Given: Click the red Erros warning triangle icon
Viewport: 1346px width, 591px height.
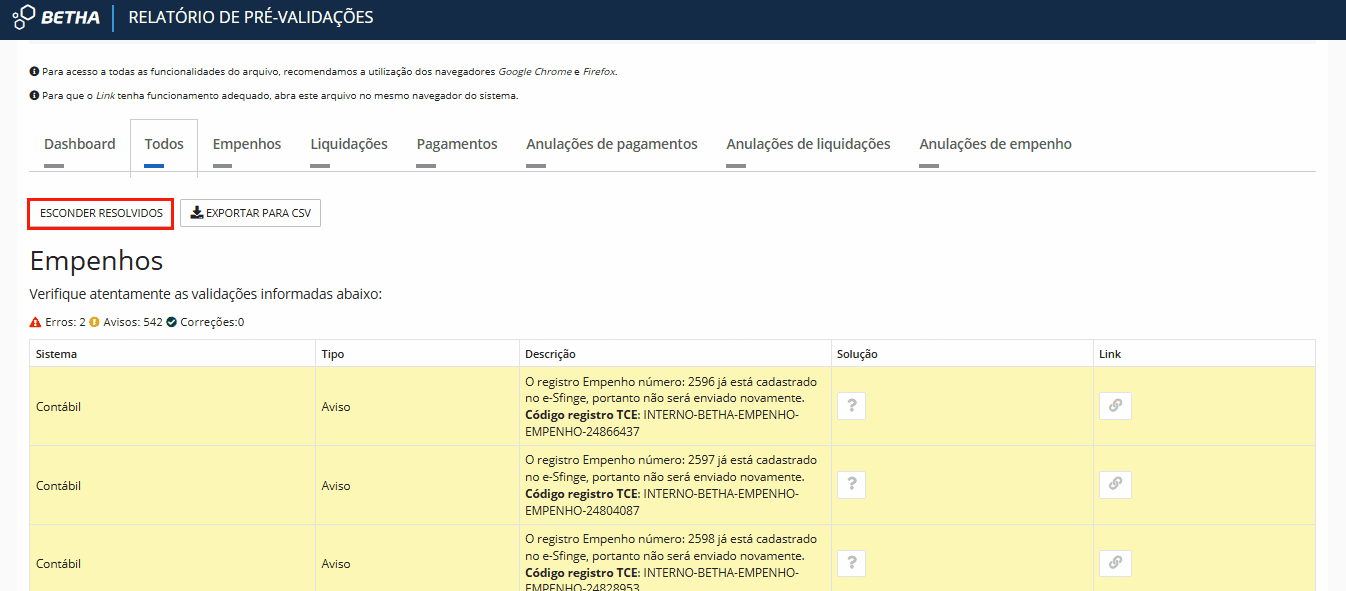Looking at the screenshot, I should [x=36, y=322].
